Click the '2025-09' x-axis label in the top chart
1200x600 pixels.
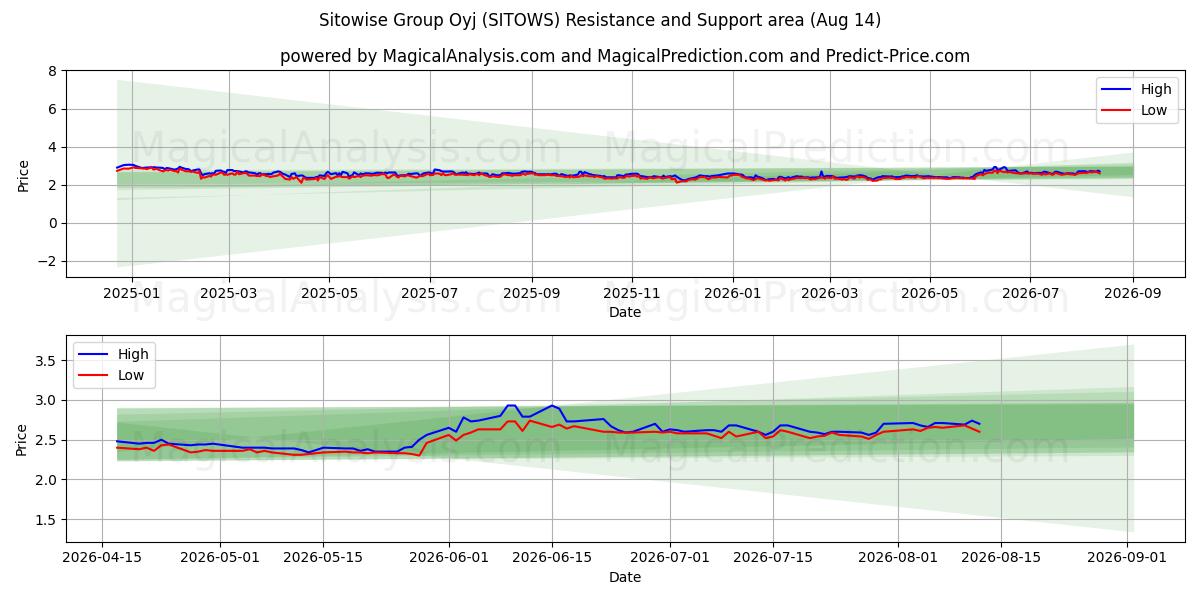tap(532, 294)
